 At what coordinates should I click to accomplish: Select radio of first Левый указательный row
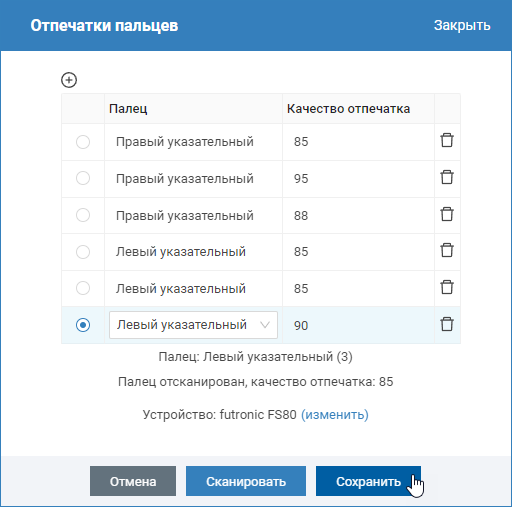tap(83, 252)
